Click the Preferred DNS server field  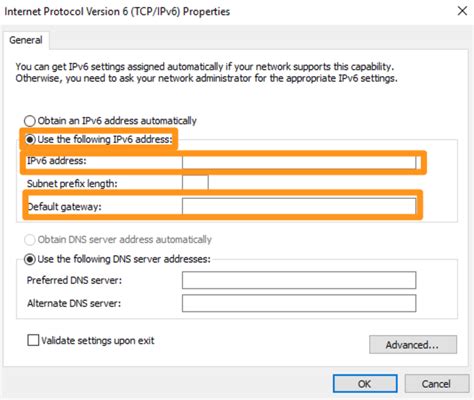pyautogui.click(x=299, y=280)
